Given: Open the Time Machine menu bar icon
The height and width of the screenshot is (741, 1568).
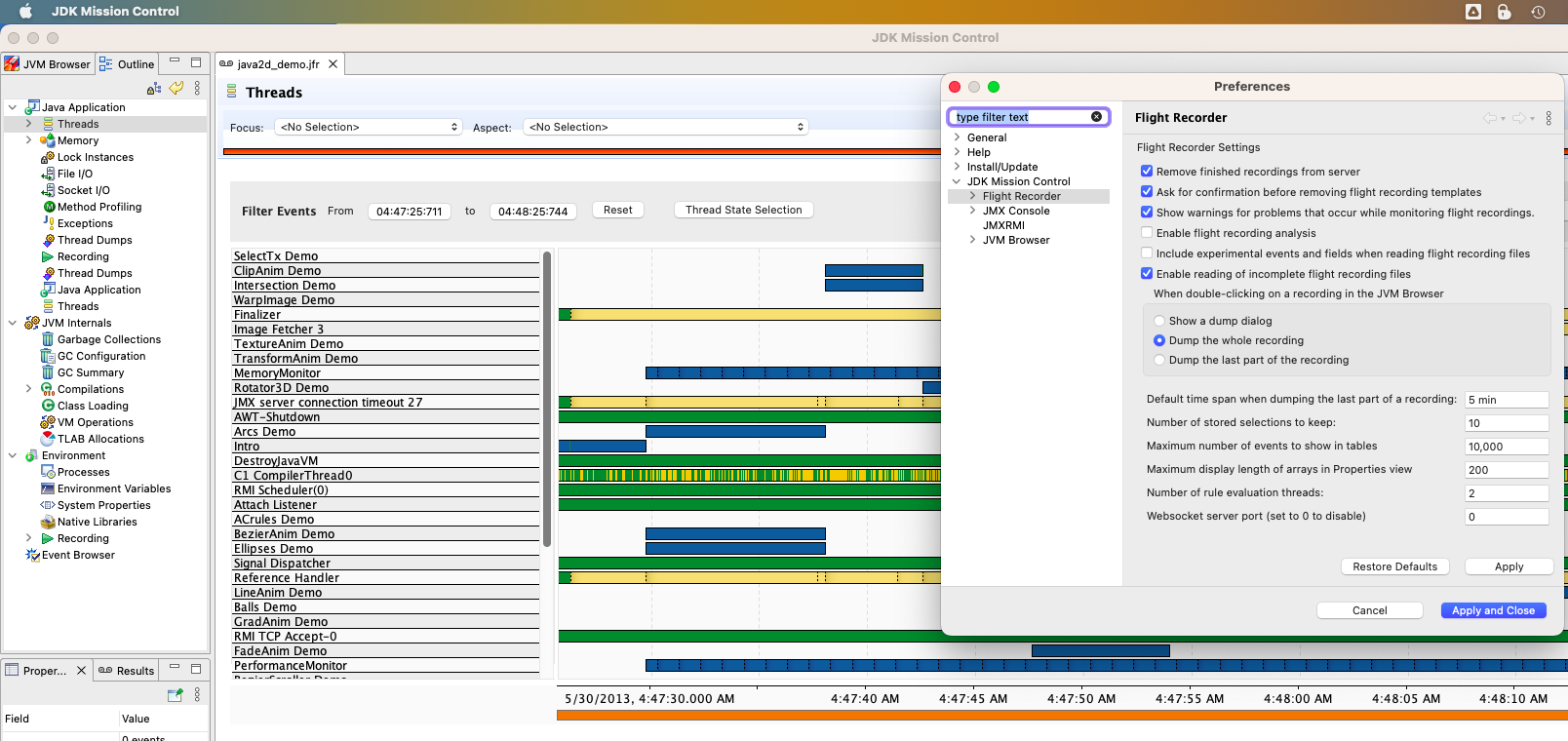Looking at the screenshot, I should [x=1538, y=12].
